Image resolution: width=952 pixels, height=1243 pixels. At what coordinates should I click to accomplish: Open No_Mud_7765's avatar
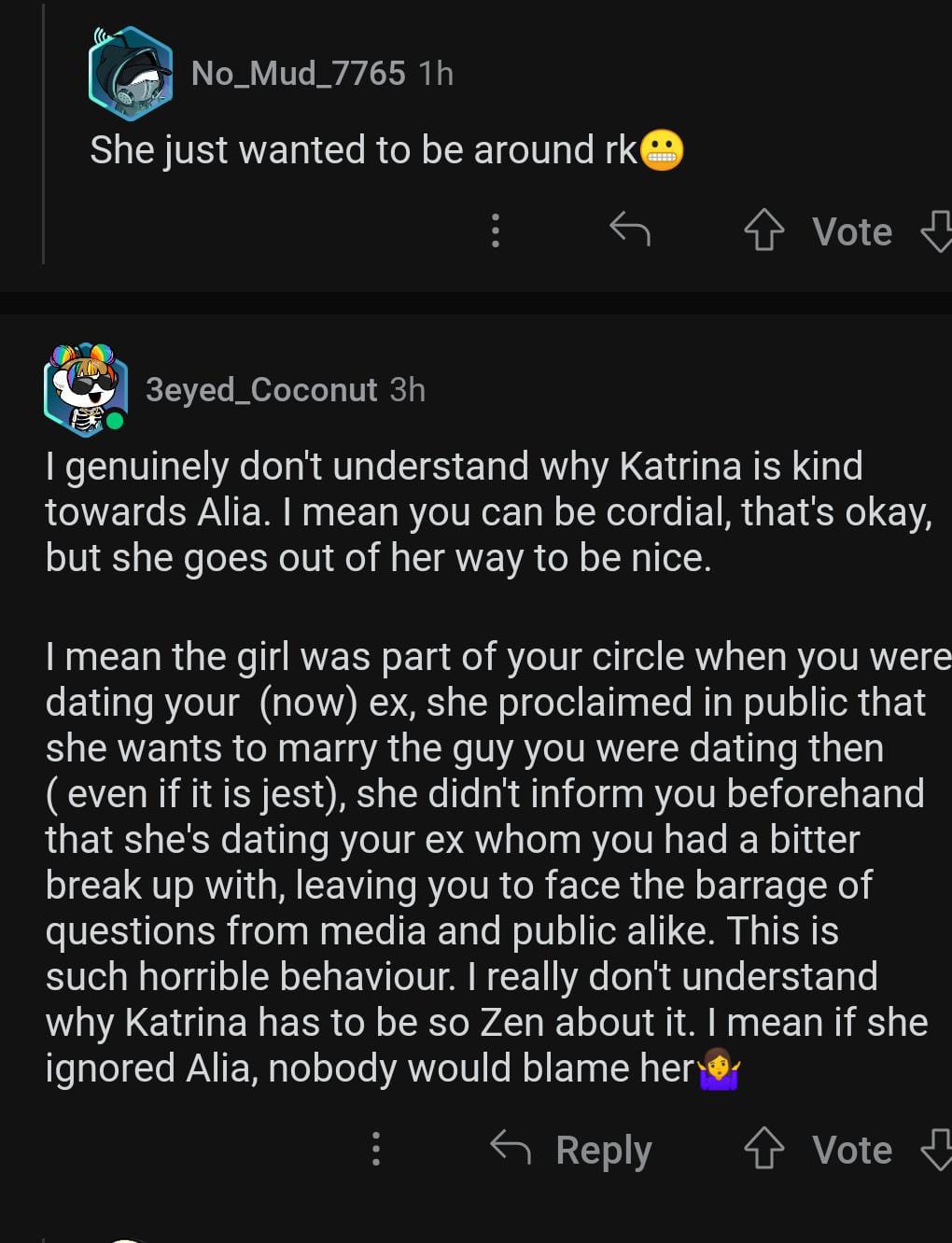[131, 74]
